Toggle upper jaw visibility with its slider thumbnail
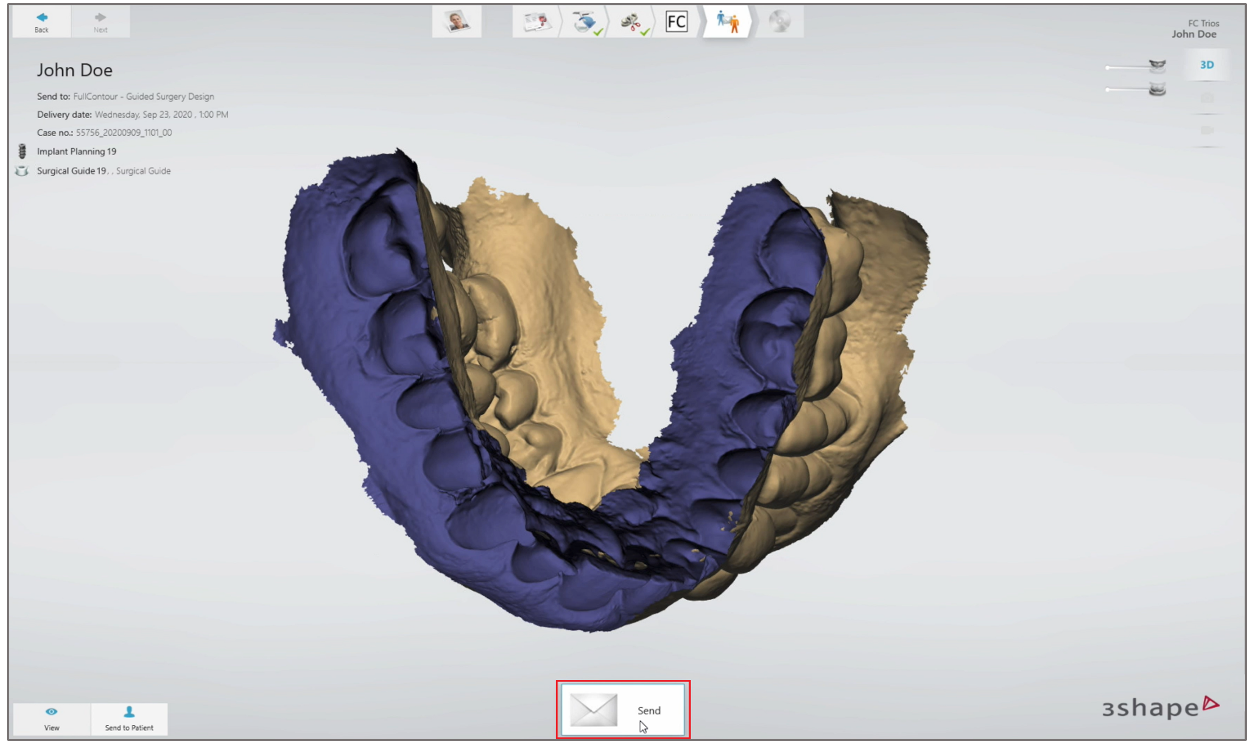The height and width of the screenshot is (754, 1256). click(x=1158, y=64)
